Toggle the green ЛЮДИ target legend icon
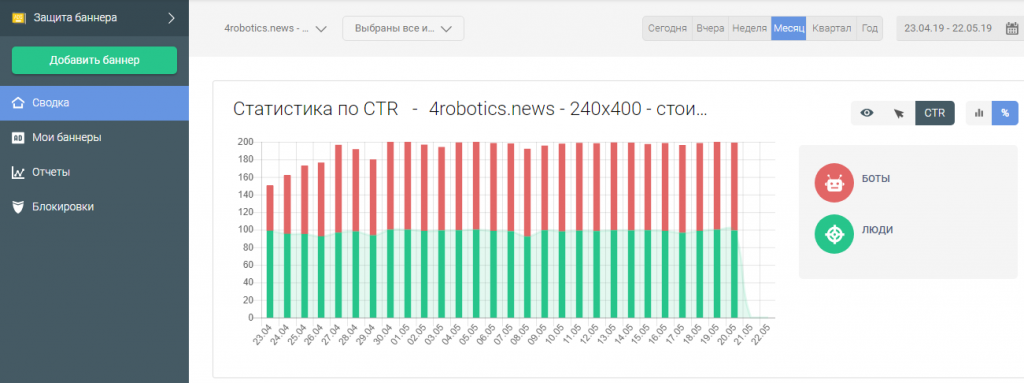 [834, 234]
